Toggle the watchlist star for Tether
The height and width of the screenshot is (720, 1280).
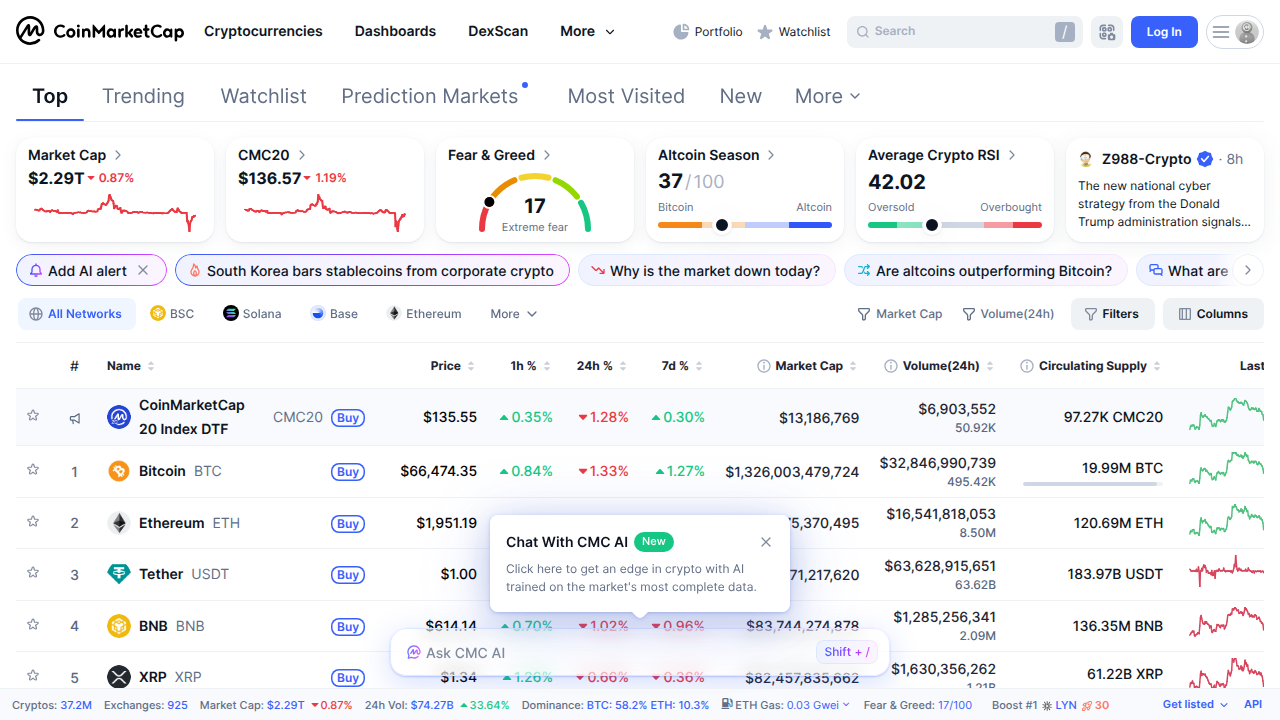click(32, 574)
